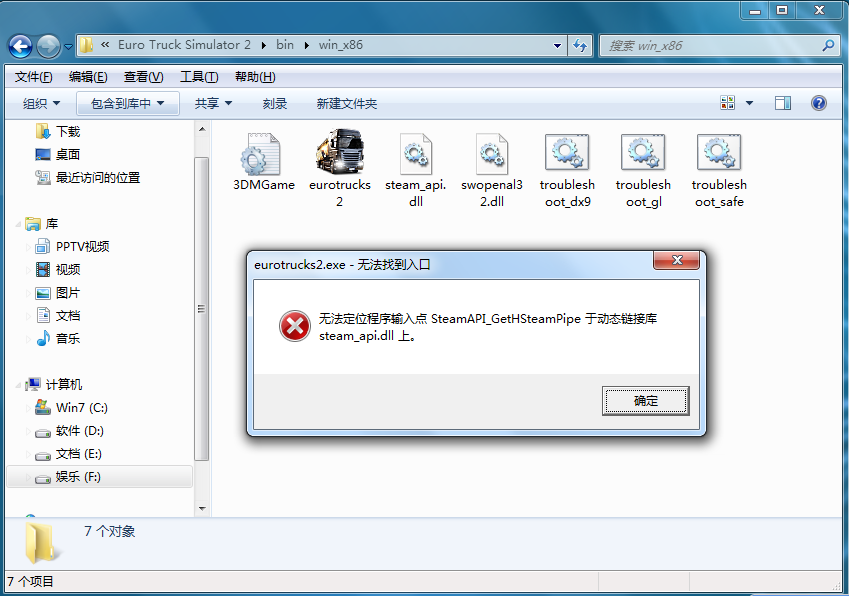Collapse the 计算机 tree node
849x596 pixels.
coord(18,385)
